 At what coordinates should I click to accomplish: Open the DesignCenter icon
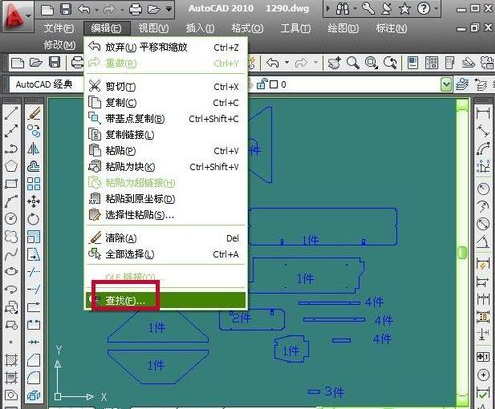click(x=431, y=62)
